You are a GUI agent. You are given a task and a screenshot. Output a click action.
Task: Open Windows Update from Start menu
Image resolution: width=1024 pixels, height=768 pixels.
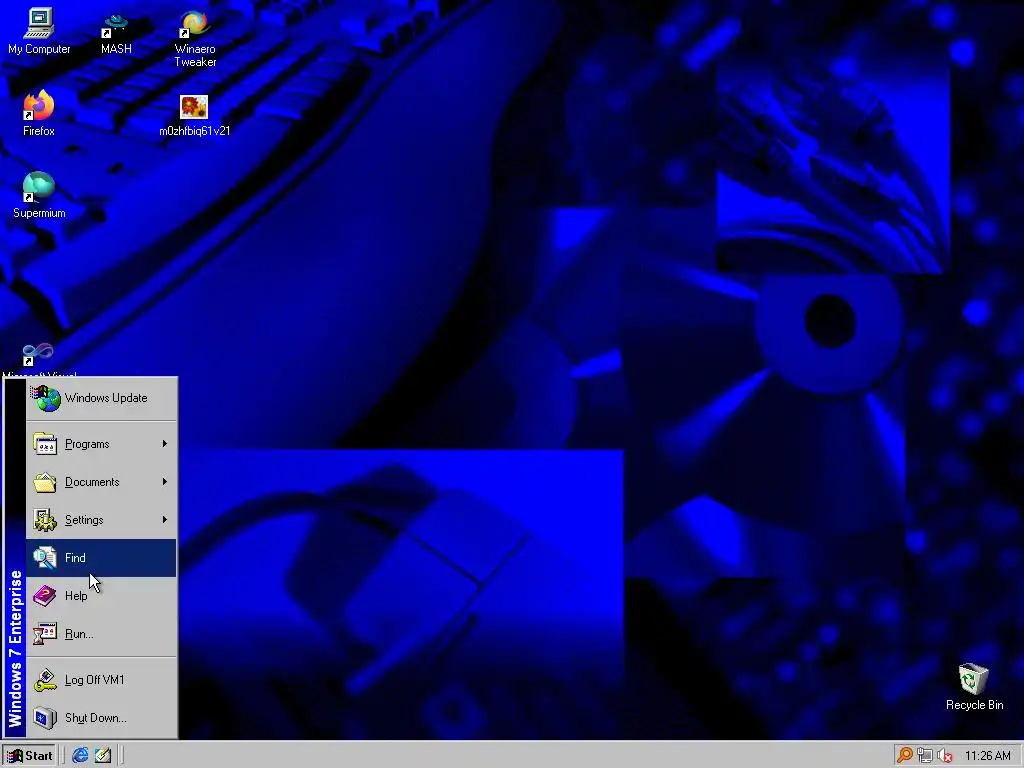pyautogui.click(x=101, y=398)
